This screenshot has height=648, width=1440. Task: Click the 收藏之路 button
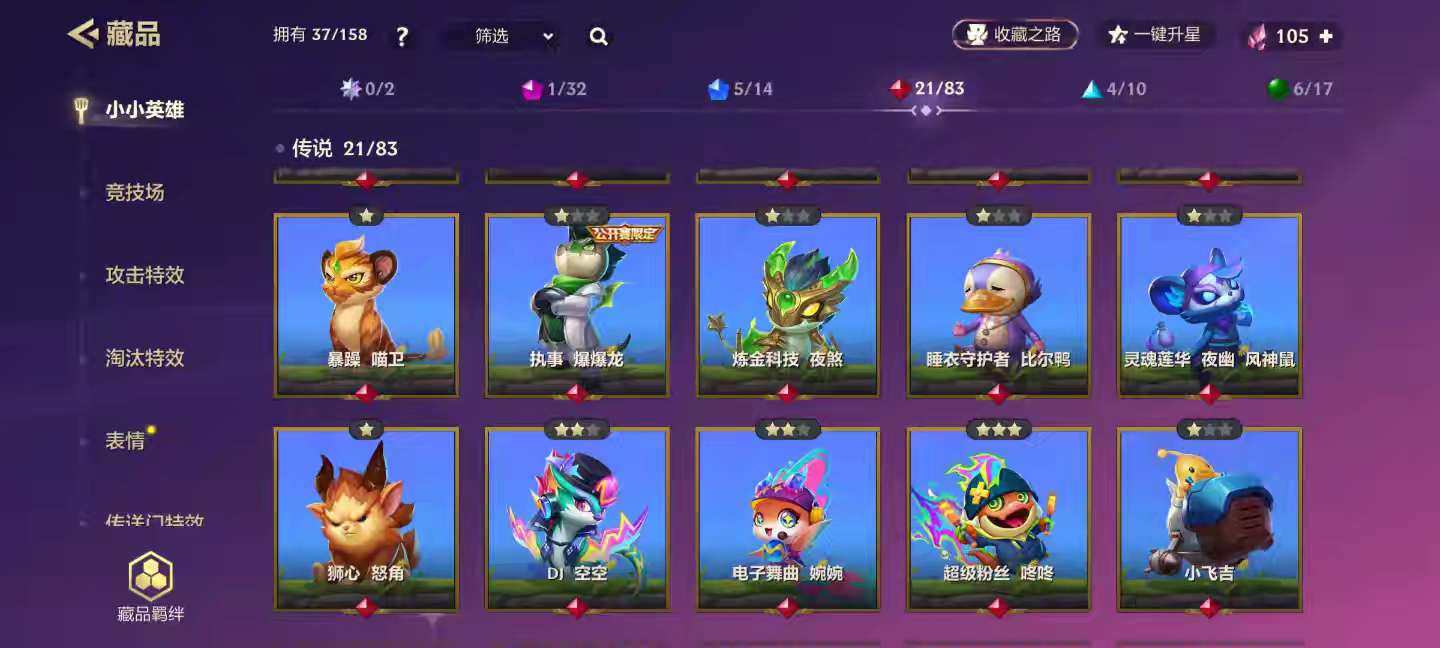(1015, 35)
